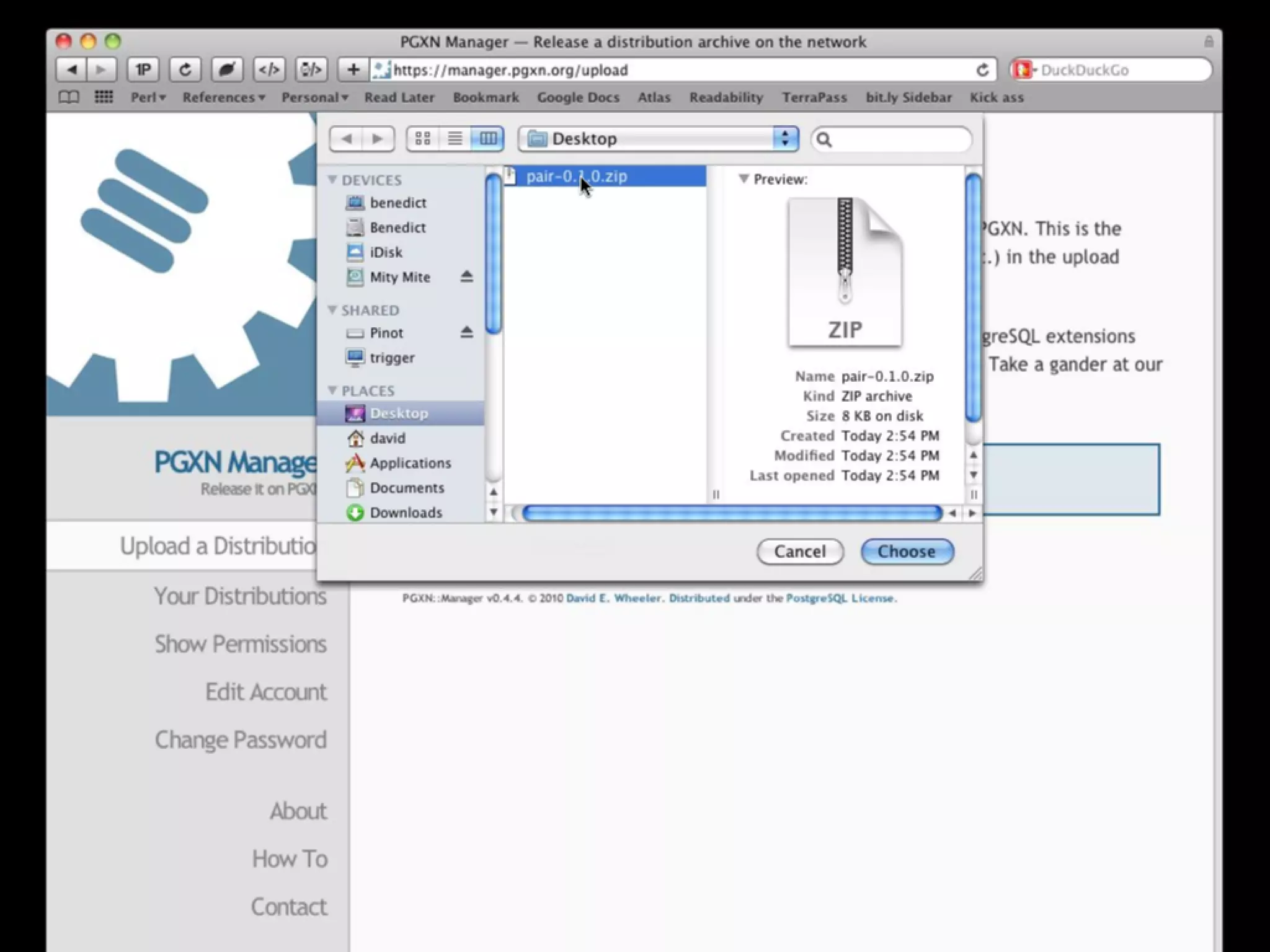Click the DuckDuckGo search field
This screenshot has height=952, width=1270.
point(1110,70)
